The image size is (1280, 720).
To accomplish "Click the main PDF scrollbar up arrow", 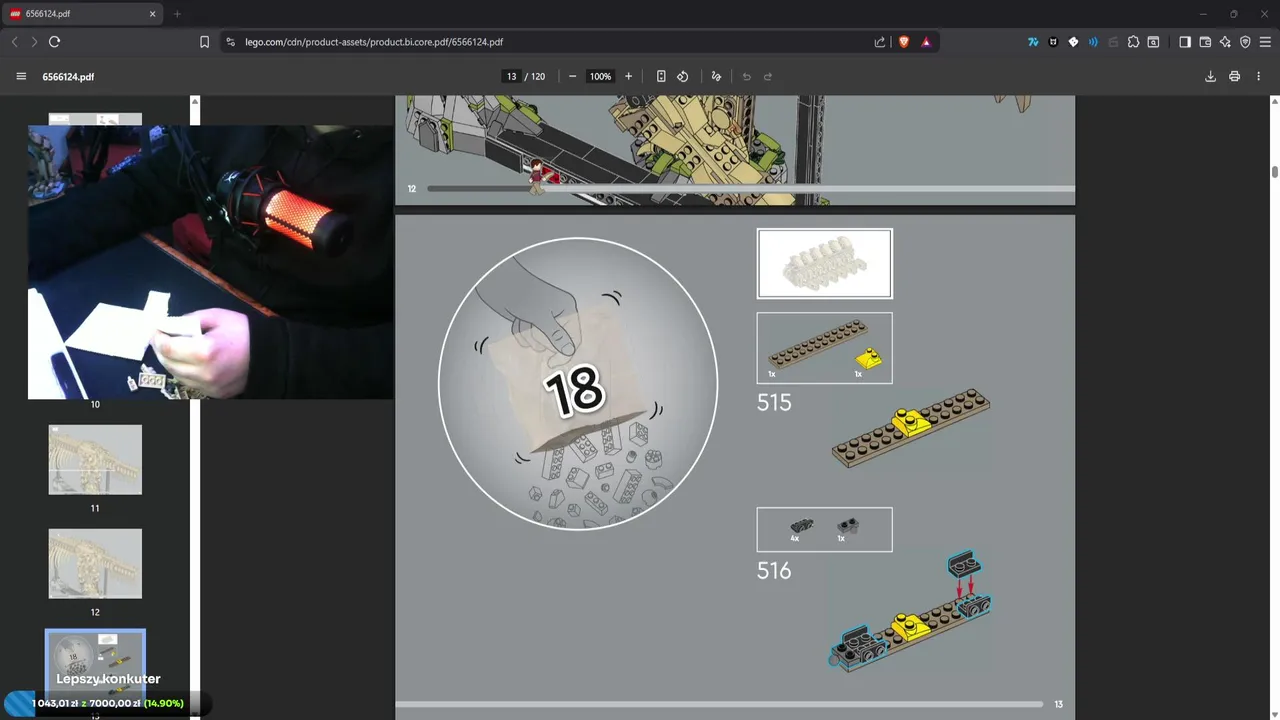I will tap(1275, 101).
